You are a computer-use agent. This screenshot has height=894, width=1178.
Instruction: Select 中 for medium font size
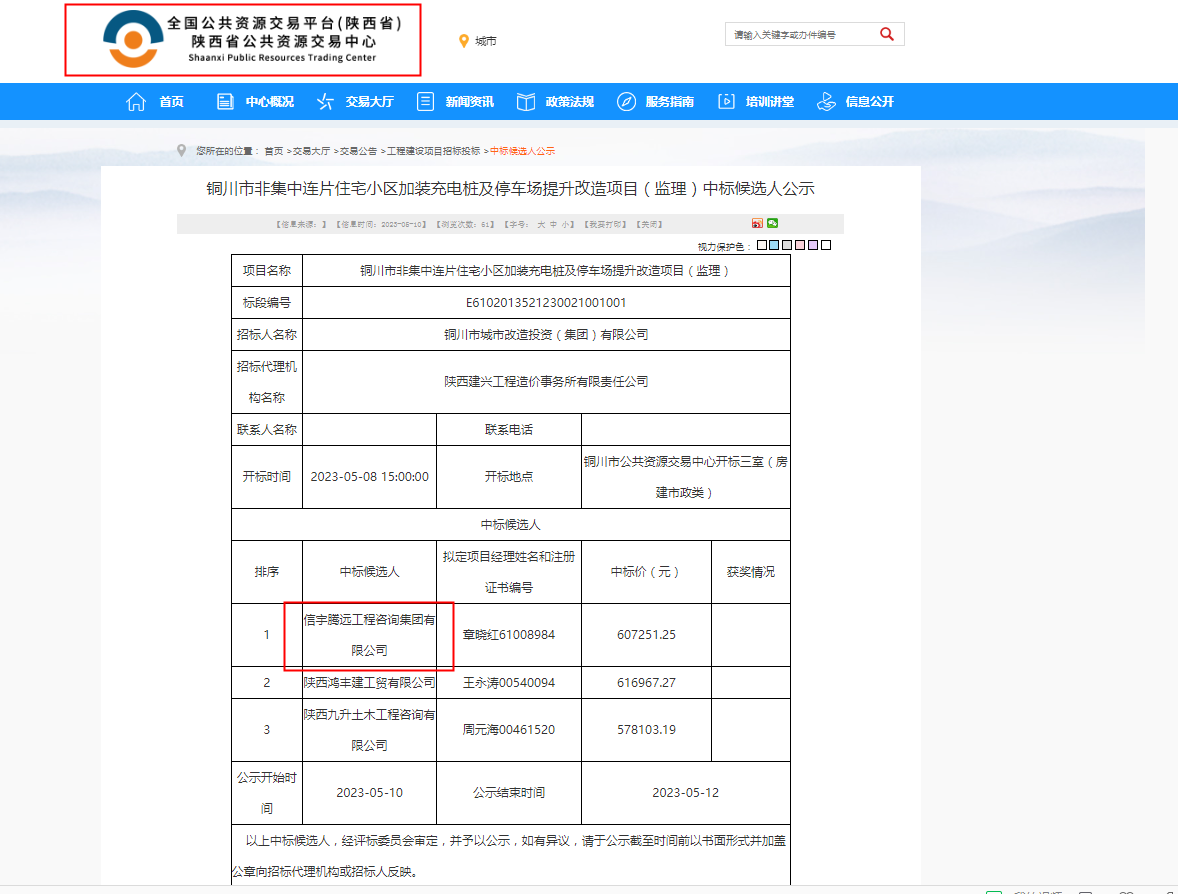point(553,223)
